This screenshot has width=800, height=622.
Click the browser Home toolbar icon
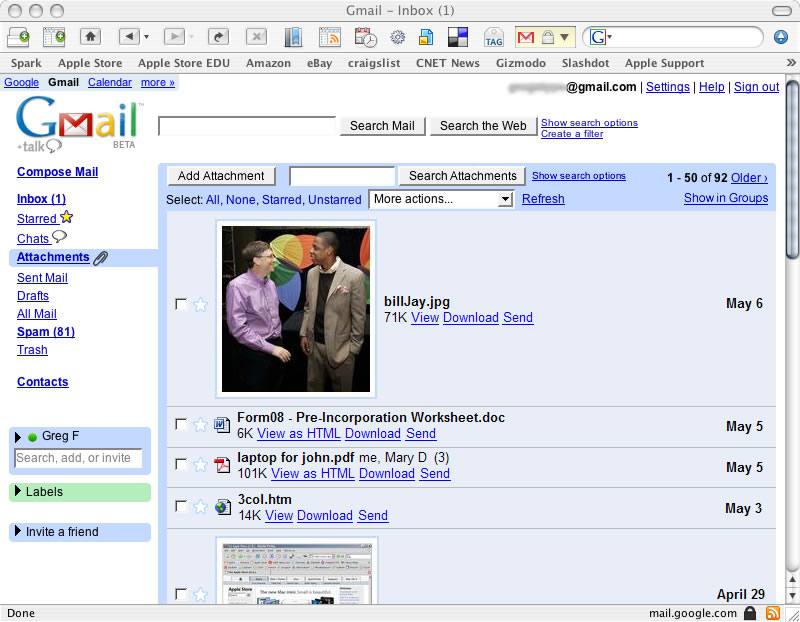click(x=90, y=37)
